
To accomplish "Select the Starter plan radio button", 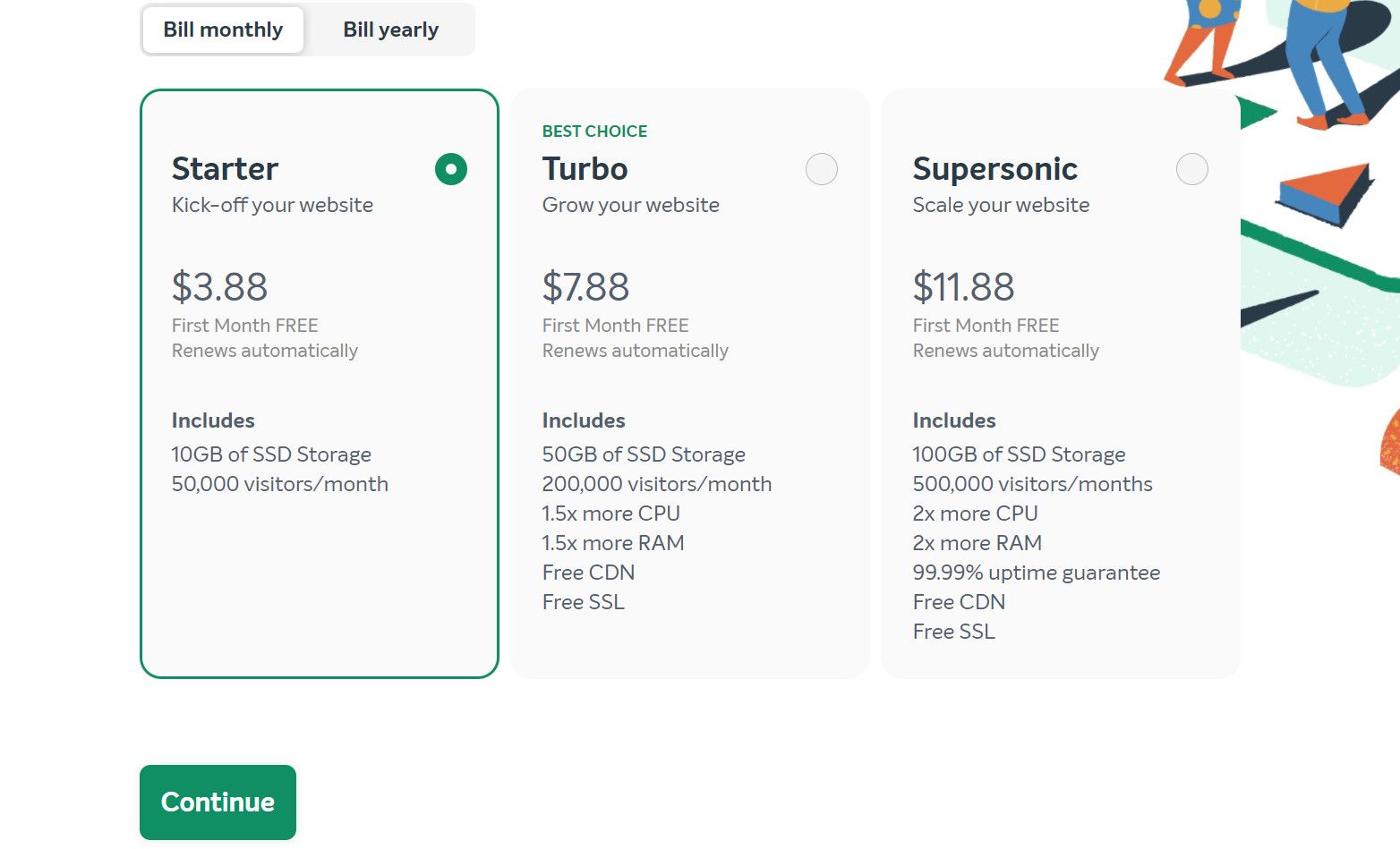I will (451, 169).
